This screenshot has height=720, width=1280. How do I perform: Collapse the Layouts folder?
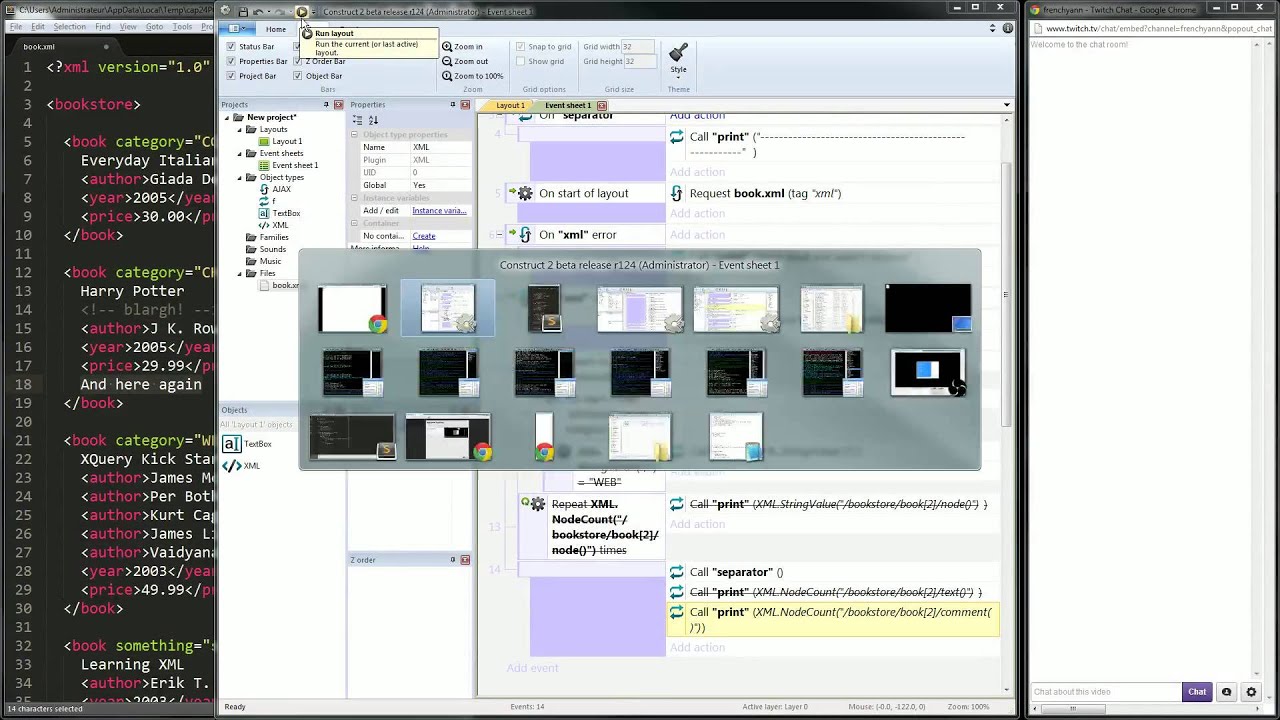tap(240, 129)
